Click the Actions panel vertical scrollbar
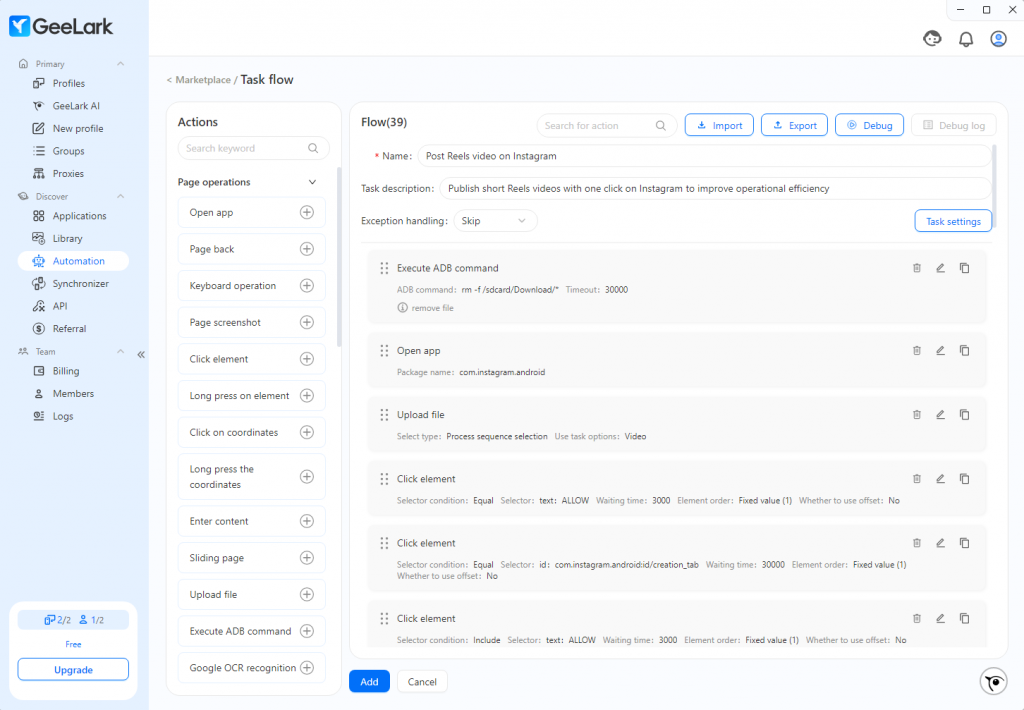 click(339, 257)
